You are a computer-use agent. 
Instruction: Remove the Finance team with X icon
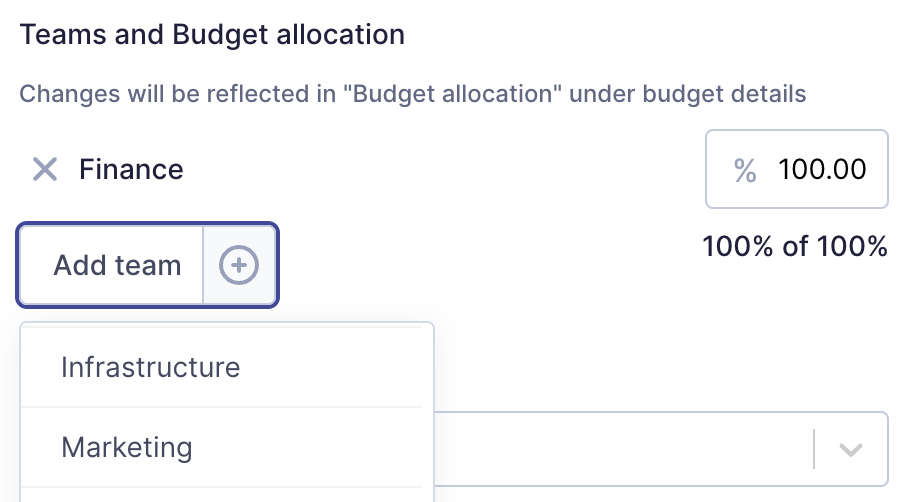[x=45, y=169]
